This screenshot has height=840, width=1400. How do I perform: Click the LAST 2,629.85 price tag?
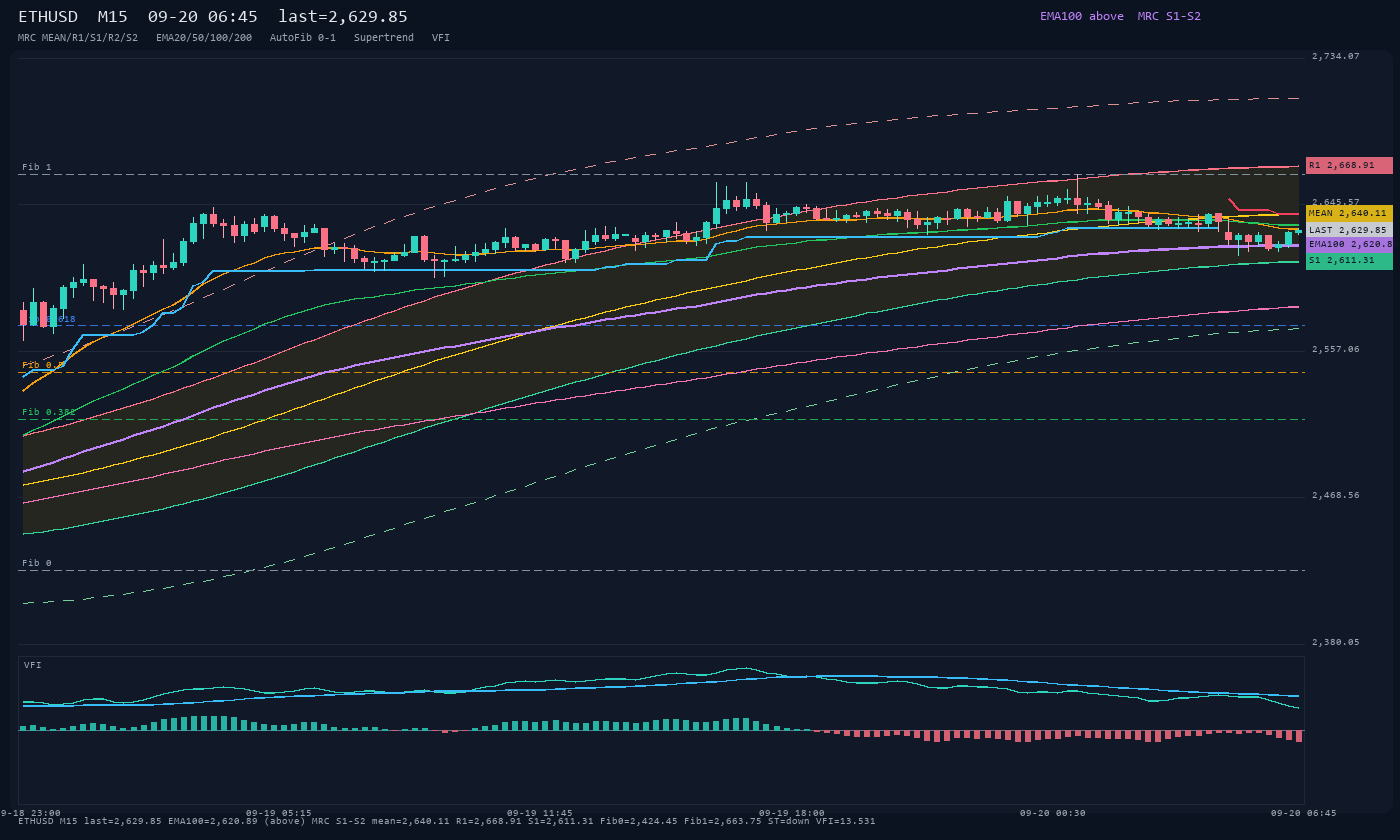tap(1349, 230)
